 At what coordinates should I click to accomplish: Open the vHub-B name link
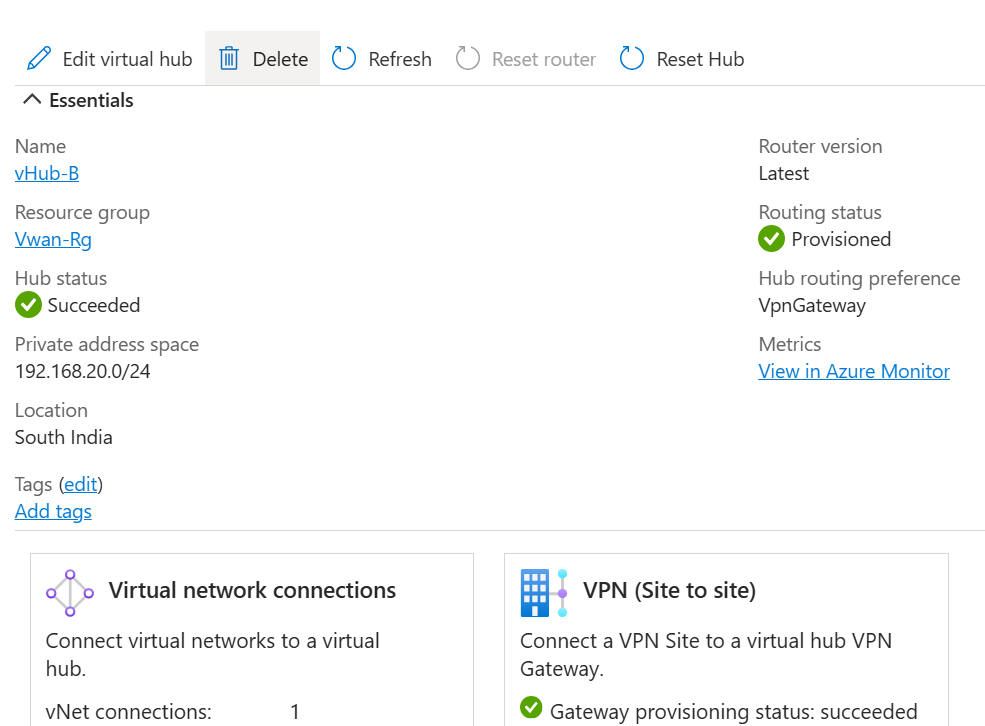(46, 172)
